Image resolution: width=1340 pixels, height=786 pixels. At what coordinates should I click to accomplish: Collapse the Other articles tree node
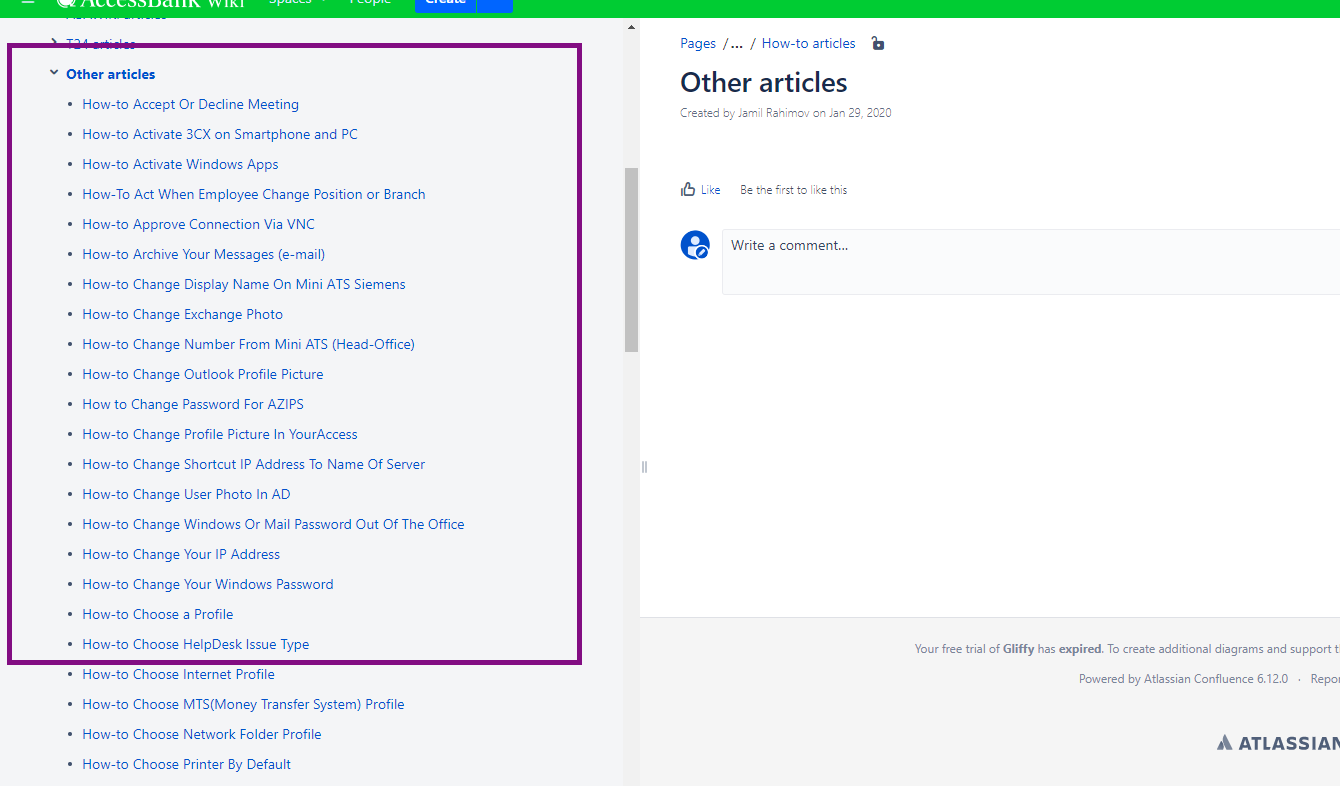54,73
